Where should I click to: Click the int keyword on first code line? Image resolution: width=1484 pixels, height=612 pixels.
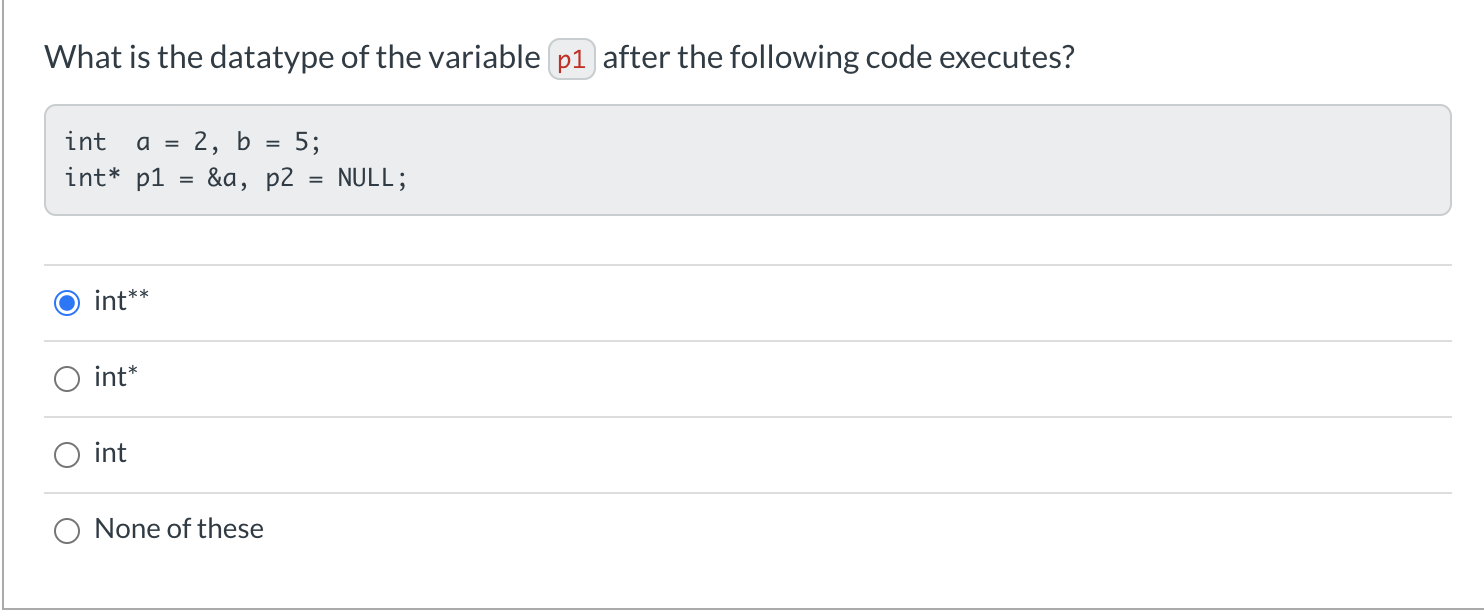[x=85, y=141]
